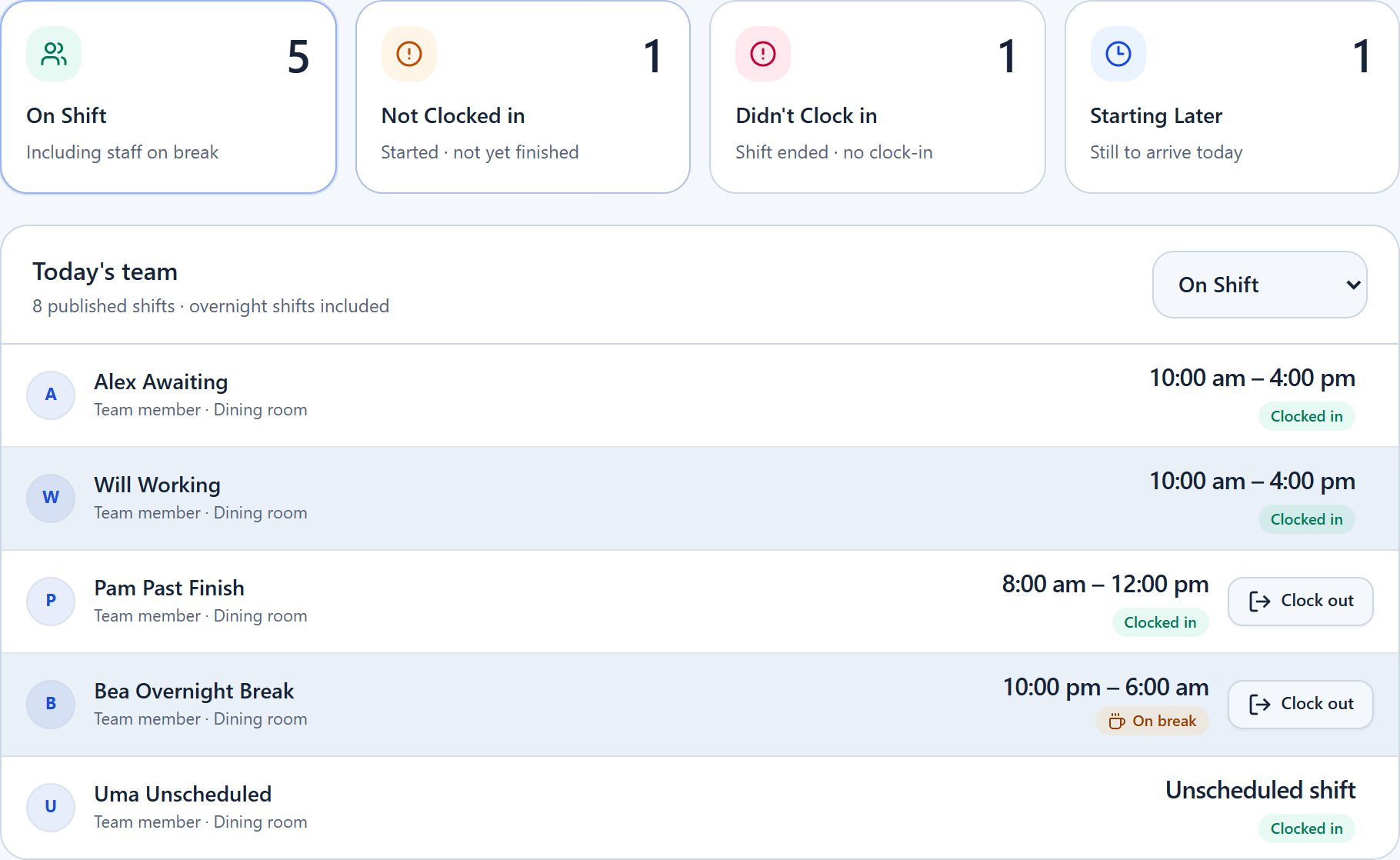Select the Starting Later summary card
The image size is (1400, 860).
click(1232, 97)
